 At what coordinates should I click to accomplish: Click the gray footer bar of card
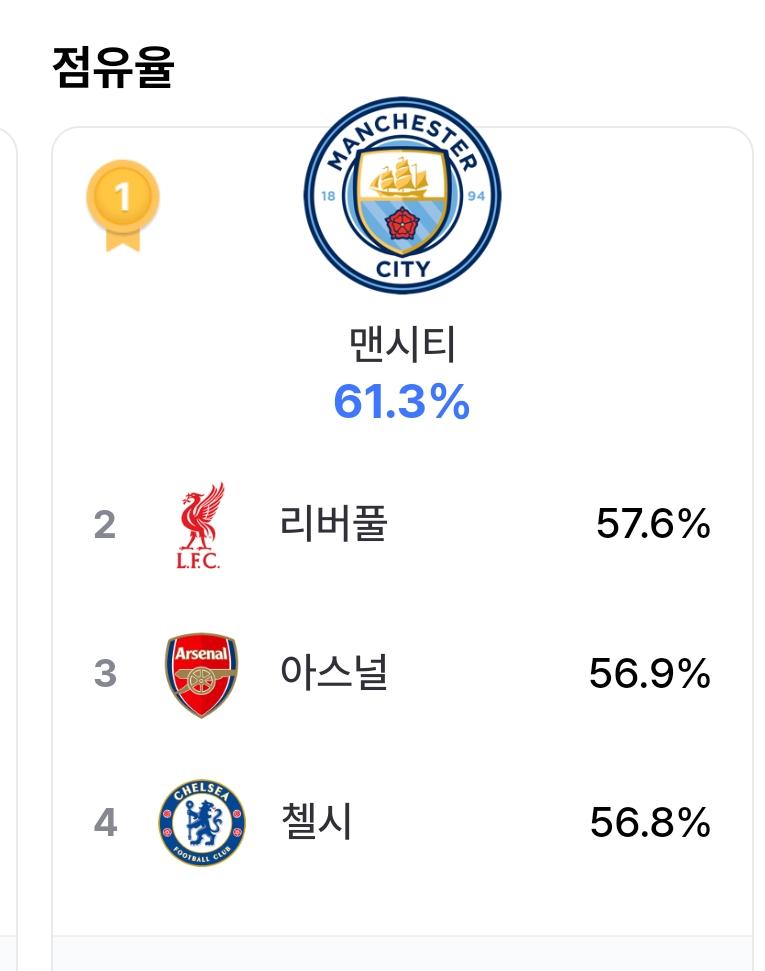click(x=403, y=954)
